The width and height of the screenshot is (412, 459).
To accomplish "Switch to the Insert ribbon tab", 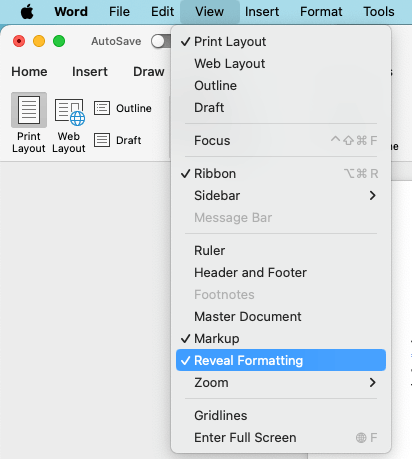I will point(90,71).
